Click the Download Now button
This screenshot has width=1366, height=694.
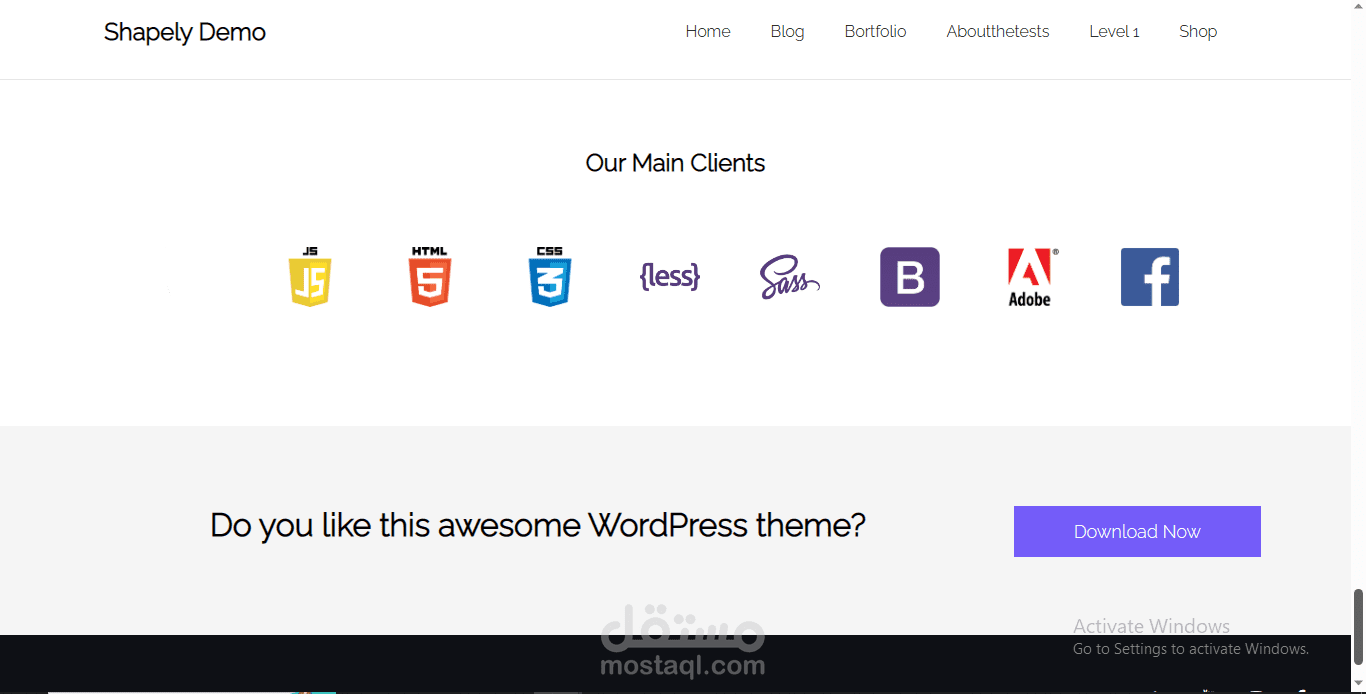click(1137, 531)
